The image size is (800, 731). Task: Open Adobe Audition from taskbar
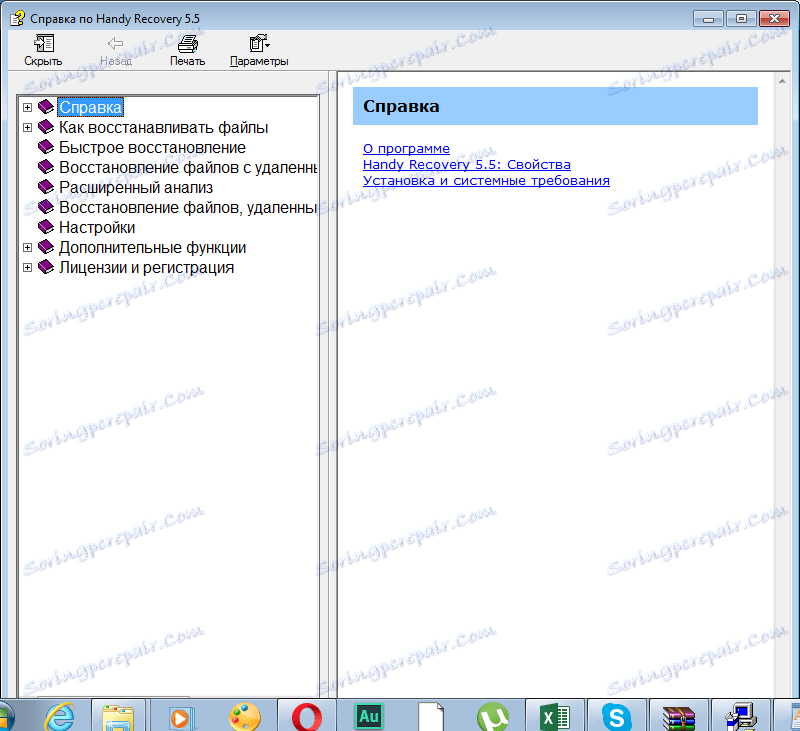pyautogui.click(x=369, y=717)
